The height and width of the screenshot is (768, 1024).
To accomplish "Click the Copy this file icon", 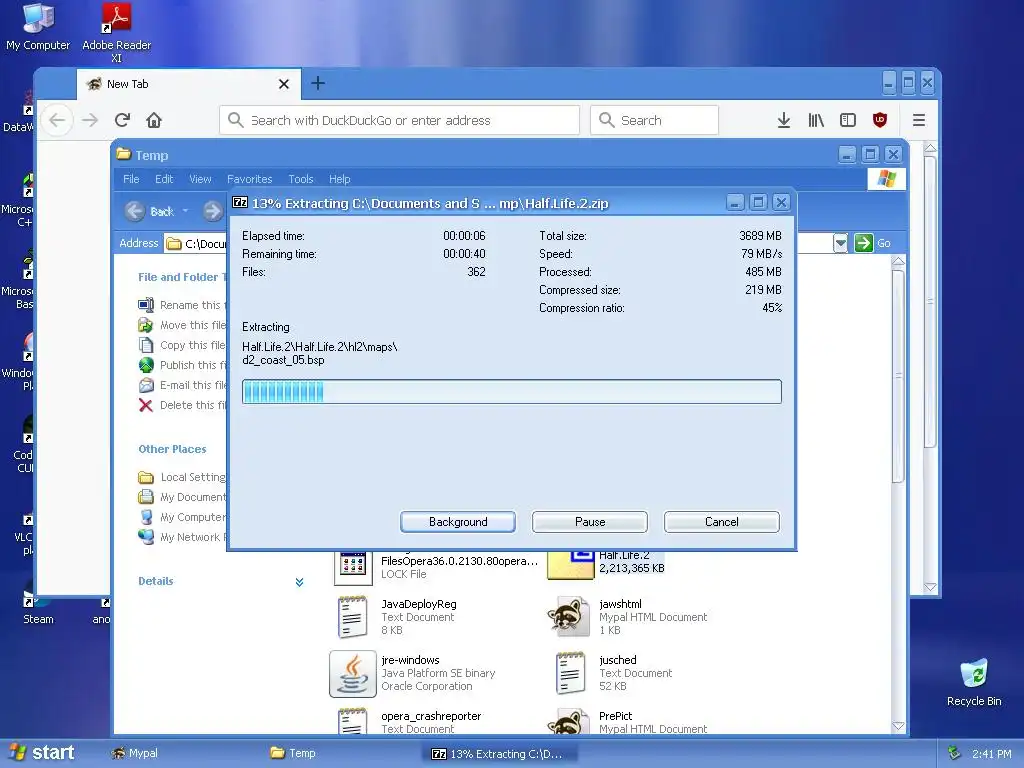I will [x=146, y=345].
